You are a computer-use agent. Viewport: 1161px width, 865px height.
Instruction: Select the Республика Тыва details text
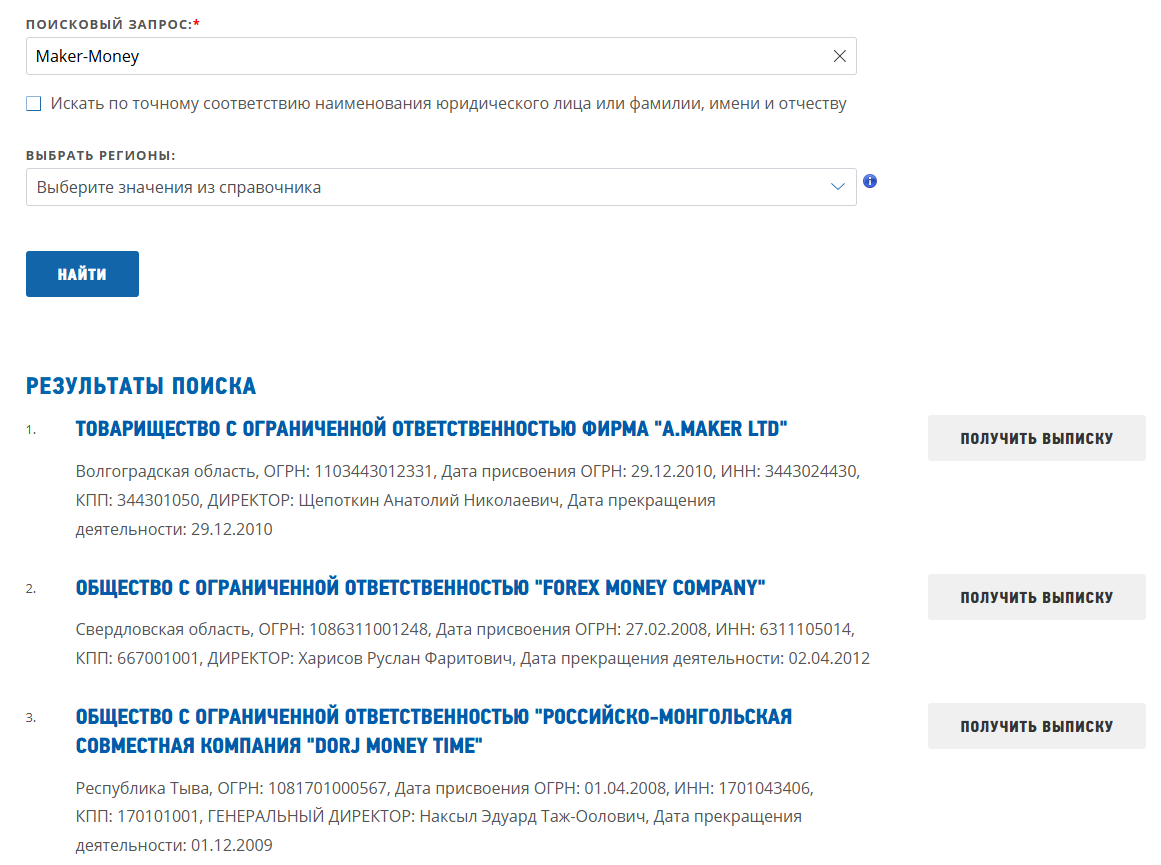444,816
